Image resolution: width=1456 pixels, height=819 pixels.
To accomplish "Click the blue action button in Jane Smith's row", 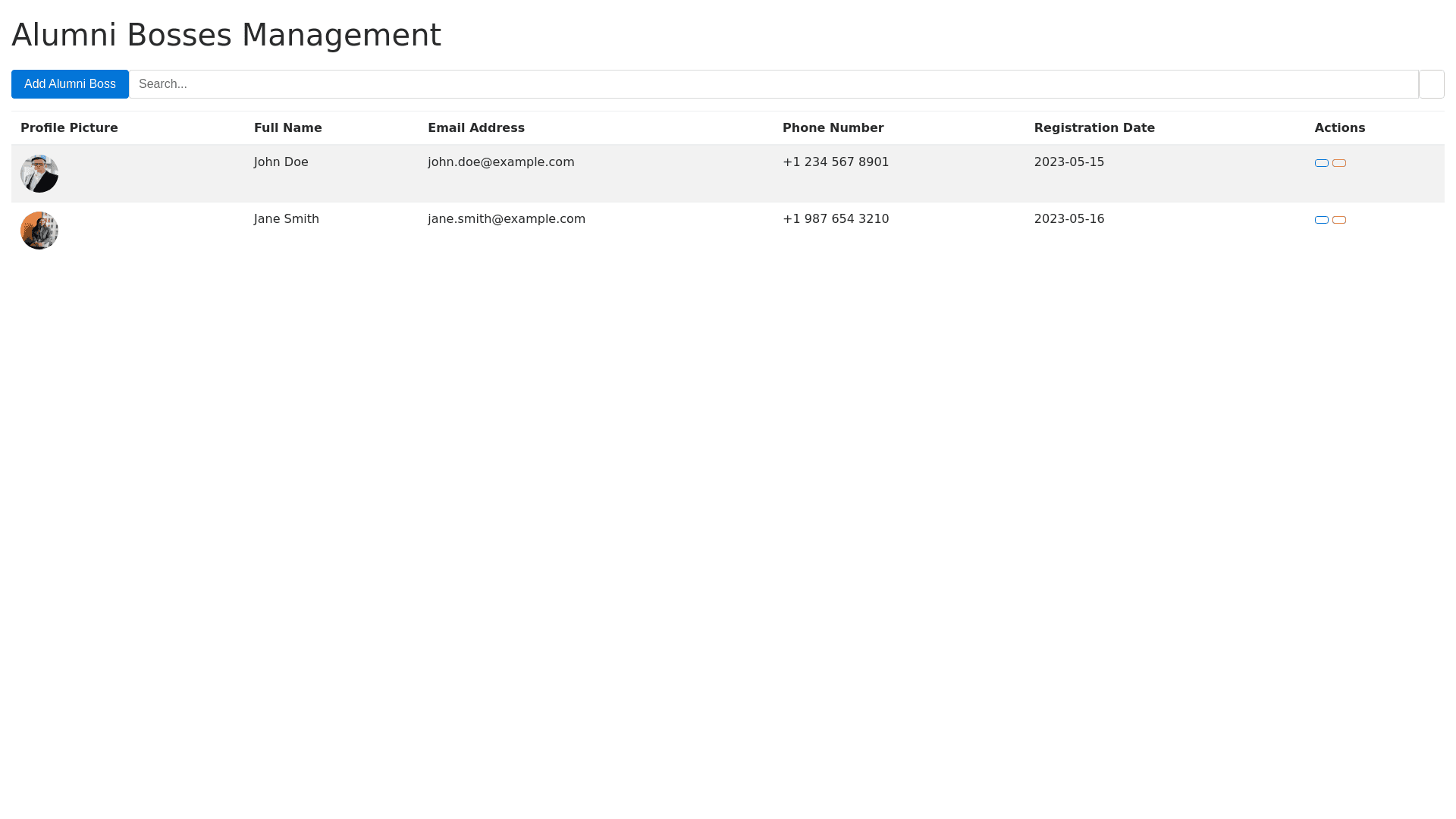I will click(1321, 220).
